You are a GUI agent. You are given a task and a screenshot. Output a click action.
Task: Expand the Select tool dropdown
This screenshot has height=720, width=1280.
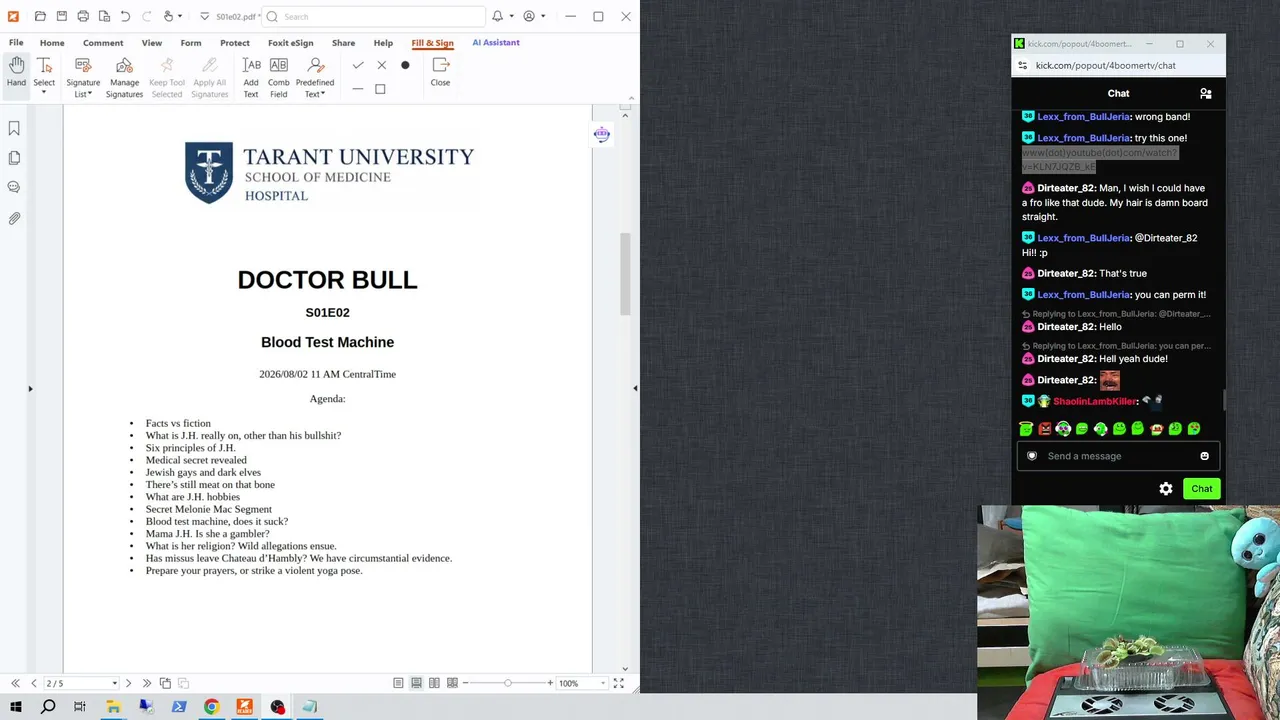point(44,93)
